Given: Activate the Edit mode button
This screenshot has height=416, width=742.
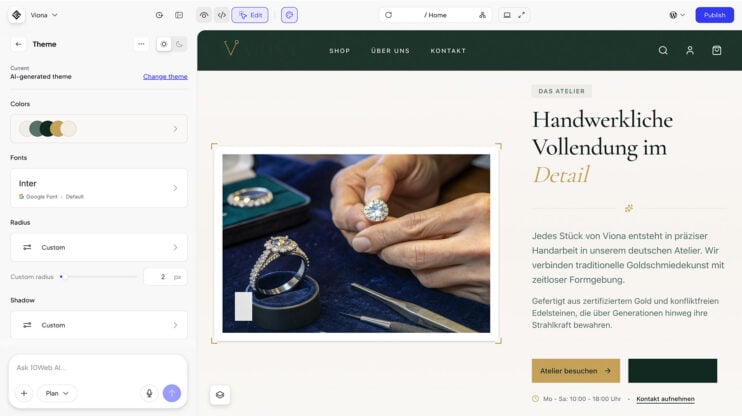Looking at the screenshot, I should click(250, 15).
